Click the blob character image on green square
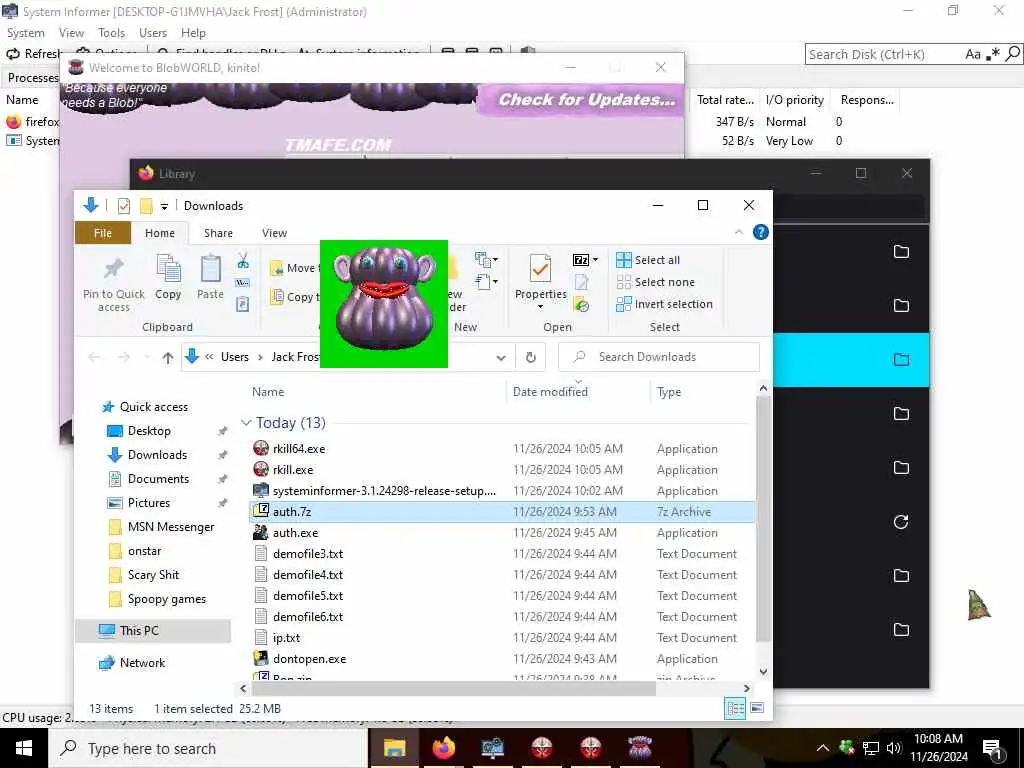The height and width of the screenshot is (768, 1024). pyautogui.click(x=384, y=304)
